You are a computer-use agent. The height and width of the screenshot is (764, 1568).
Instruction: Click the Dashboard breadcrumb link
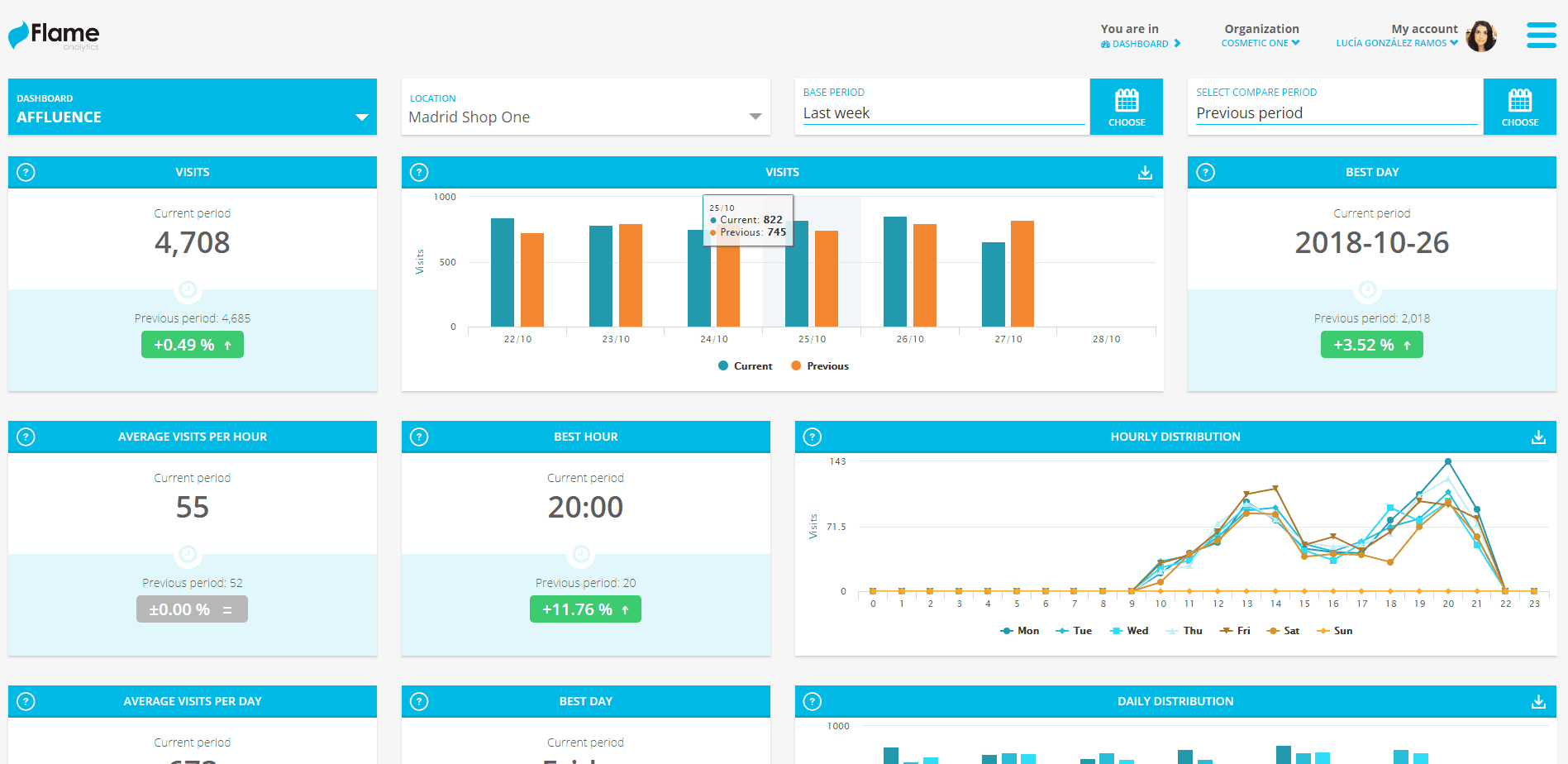1140,44
